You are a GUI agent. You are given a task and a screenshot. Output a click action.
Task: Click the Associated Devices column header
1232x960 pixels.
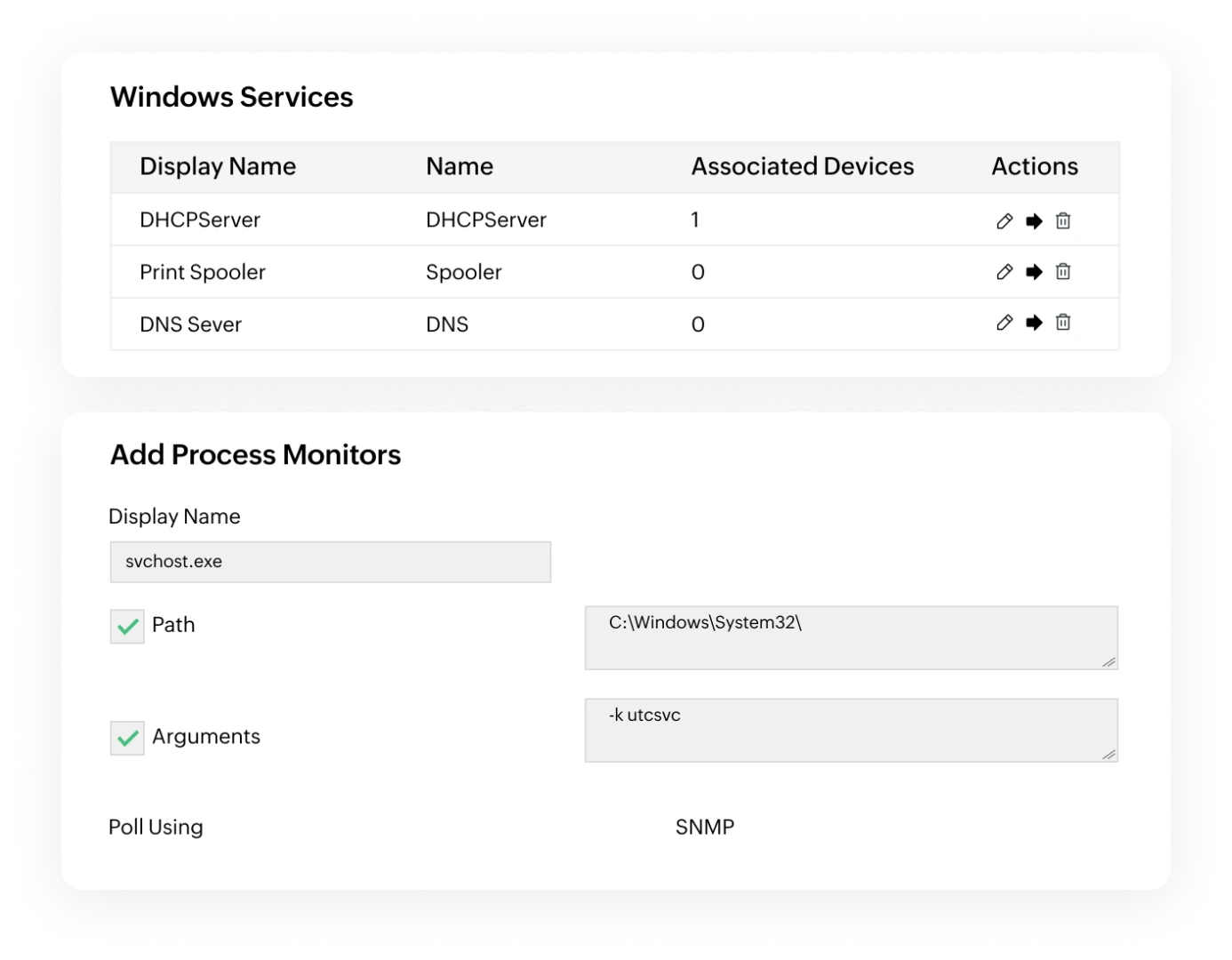coord(803,166)
